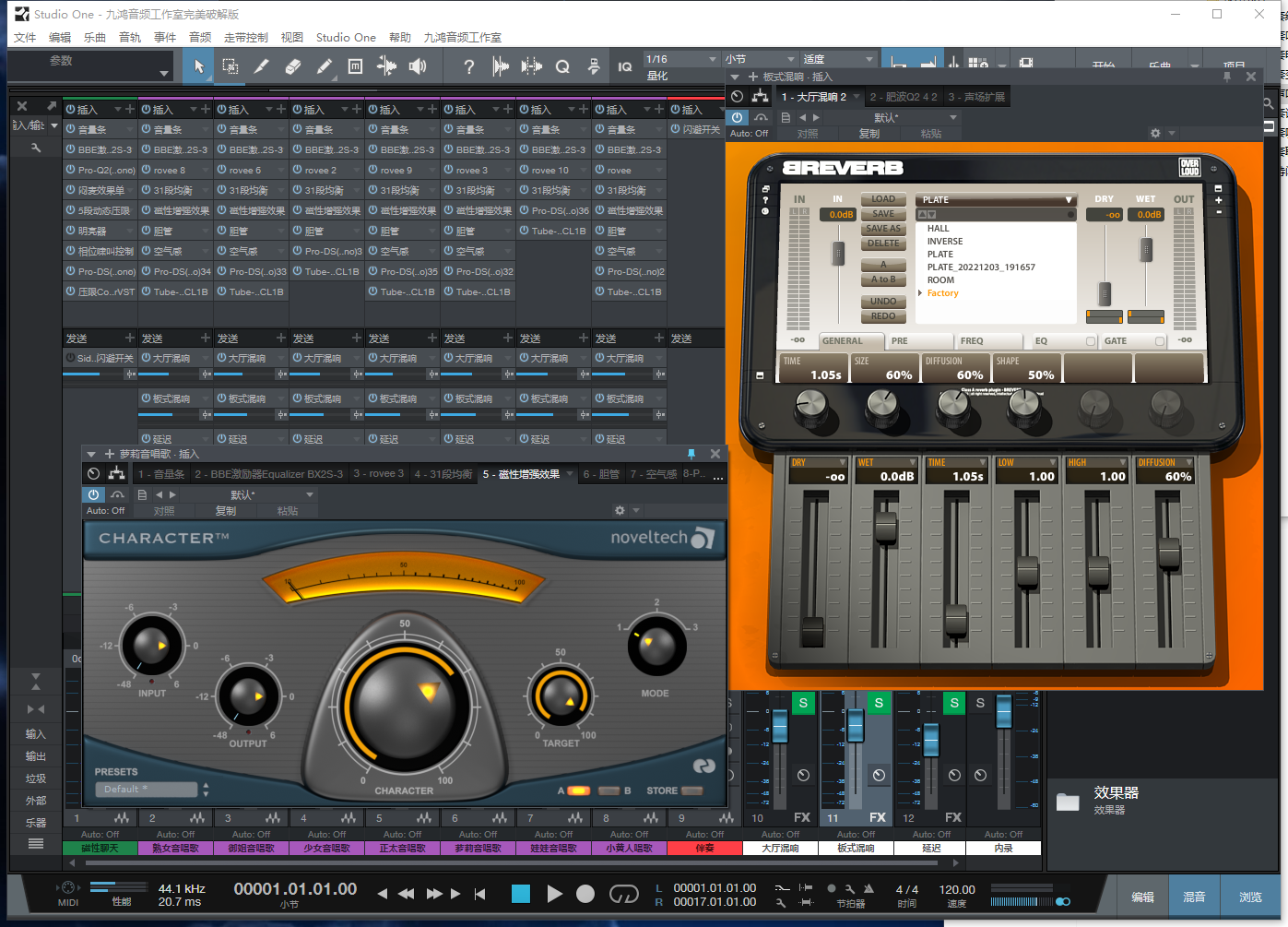This screenshot has width=1288, height=927.
Task: Pick the Split (knife) tool
Action: click(262, 66)
